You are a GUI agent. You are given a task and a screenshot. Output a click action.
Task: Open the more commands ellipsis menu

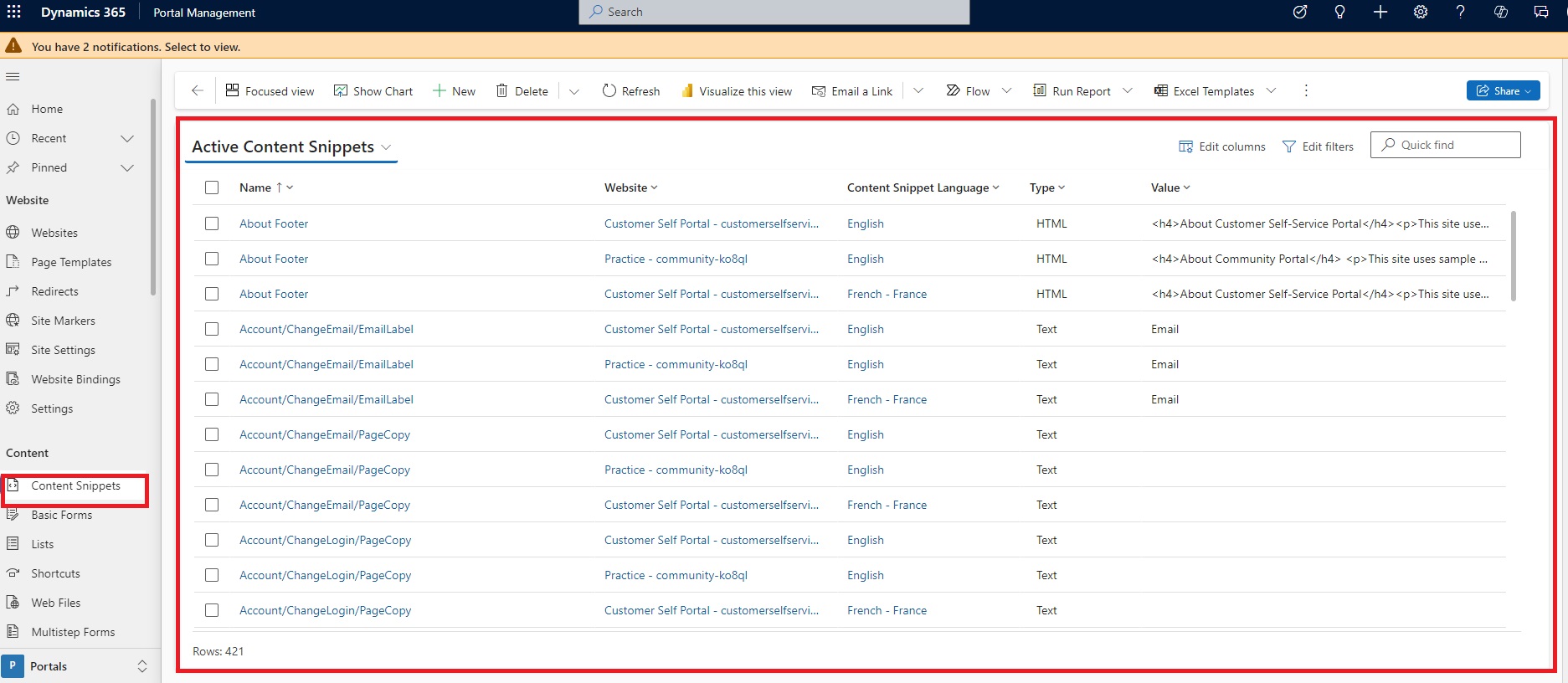1306,90
